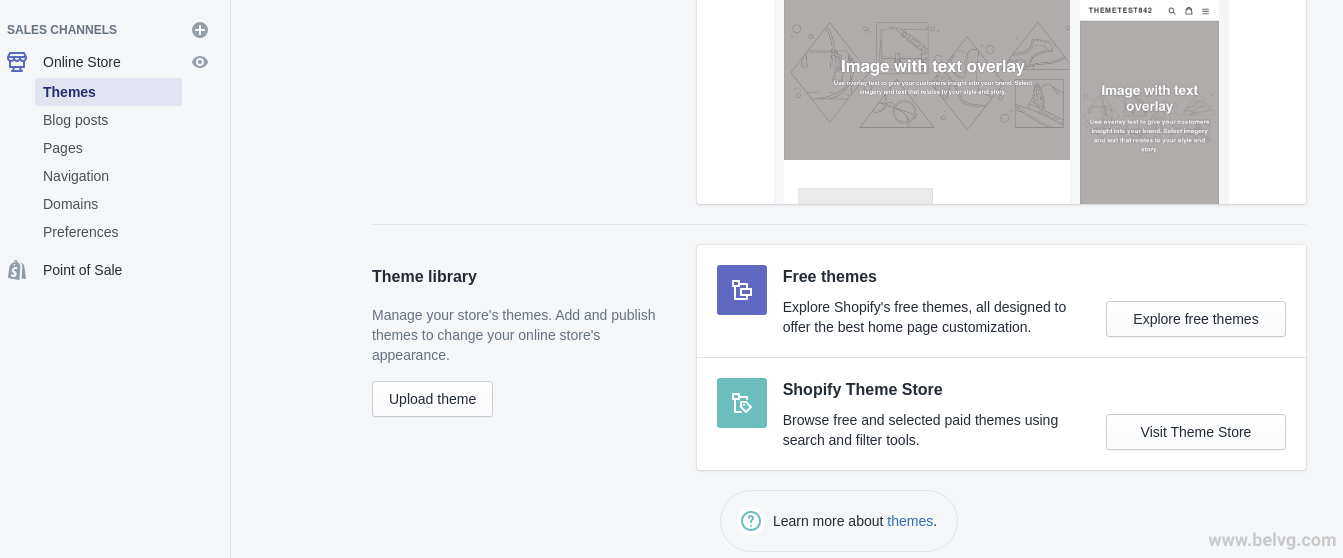The image size is (1343, 558).
Task: Open Domains settings
Action: tap(70, 204)
